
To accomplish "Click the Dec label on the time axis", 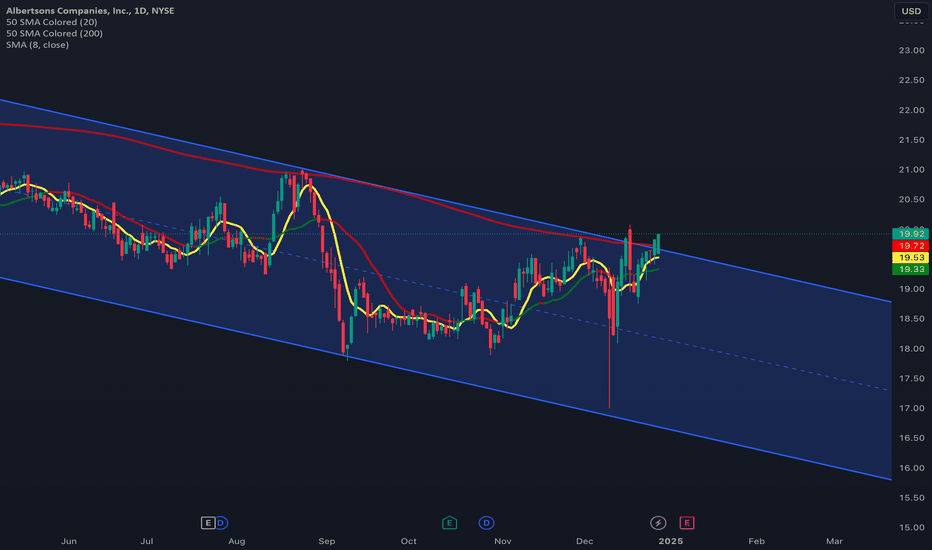I will 585,541.
